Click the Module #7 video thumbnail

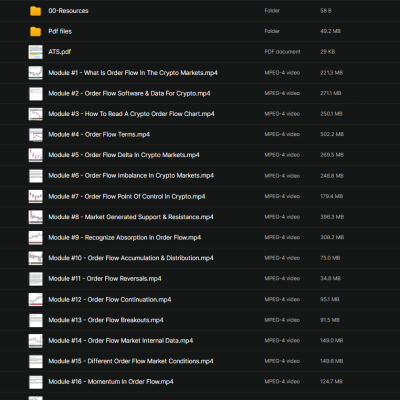pos(35,197)
